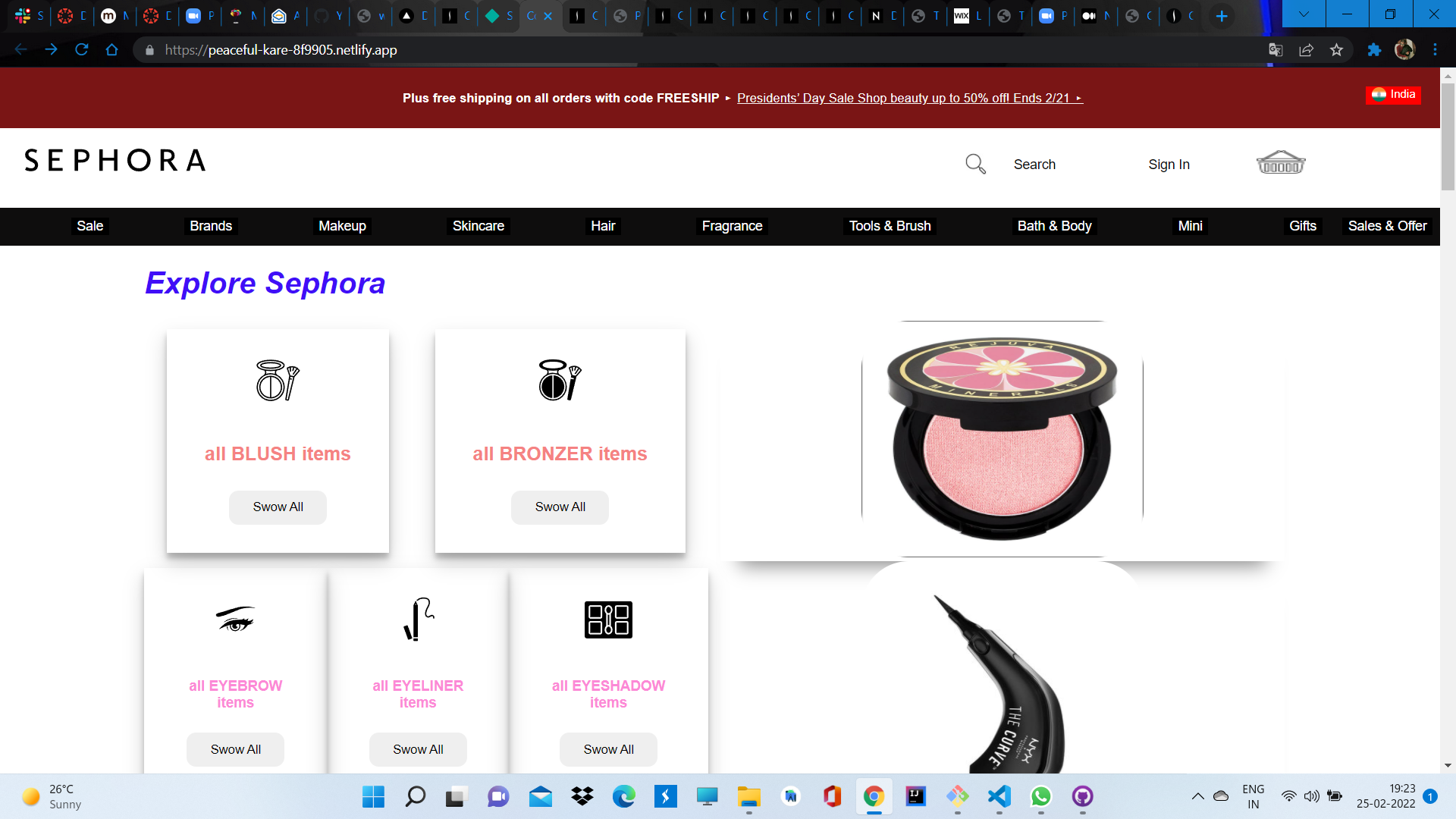Viewport: 1456px width, 819px height.
Task: Select the eyeliner pencil icon
Action: click(418, 619)
